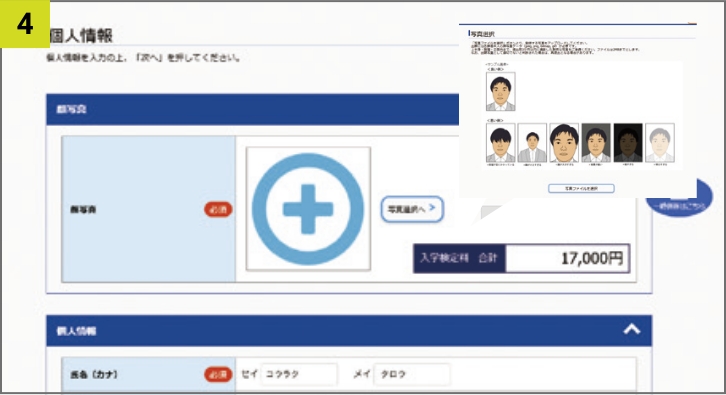Select the bad sample with hair covering eyes
The image size is (726, 395).
click(501, 143)
